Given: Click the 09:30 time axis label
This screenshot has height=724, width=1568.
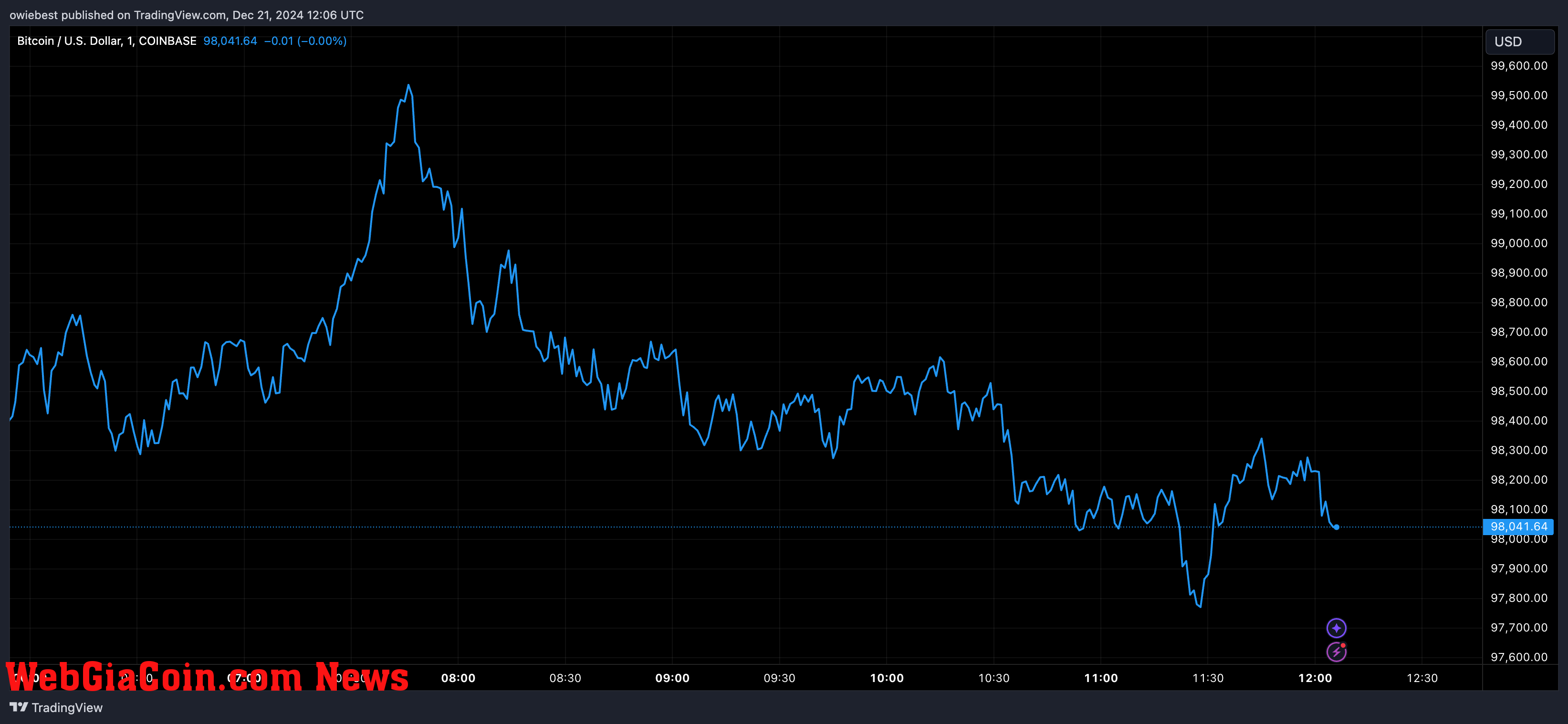Looking at the screenshot, I should (x=779, y=678).
